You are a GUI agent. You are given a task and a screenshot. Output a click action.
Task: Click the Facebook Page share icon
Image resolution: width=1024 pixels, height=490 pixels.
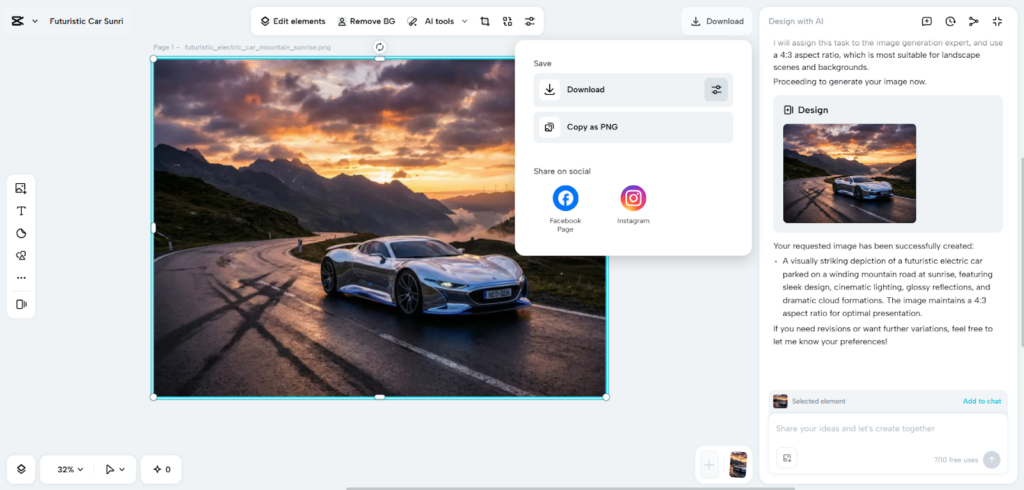(565, 198)
